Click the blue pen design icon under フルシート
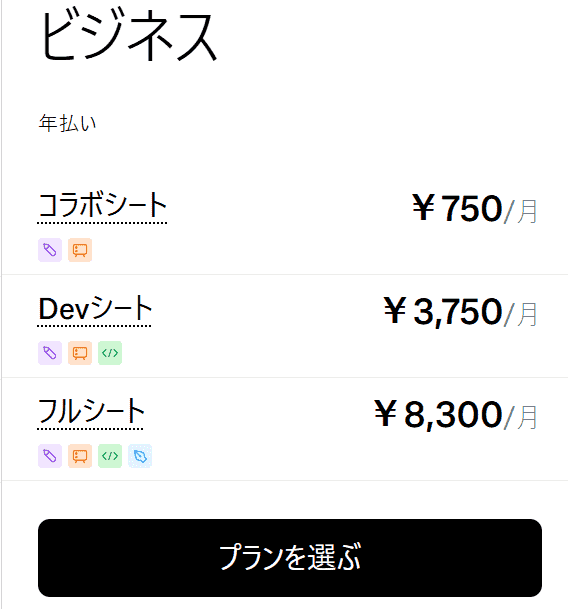Image resolution: width=568 pixels, height=609 pixels. click(x=140, y=456)
